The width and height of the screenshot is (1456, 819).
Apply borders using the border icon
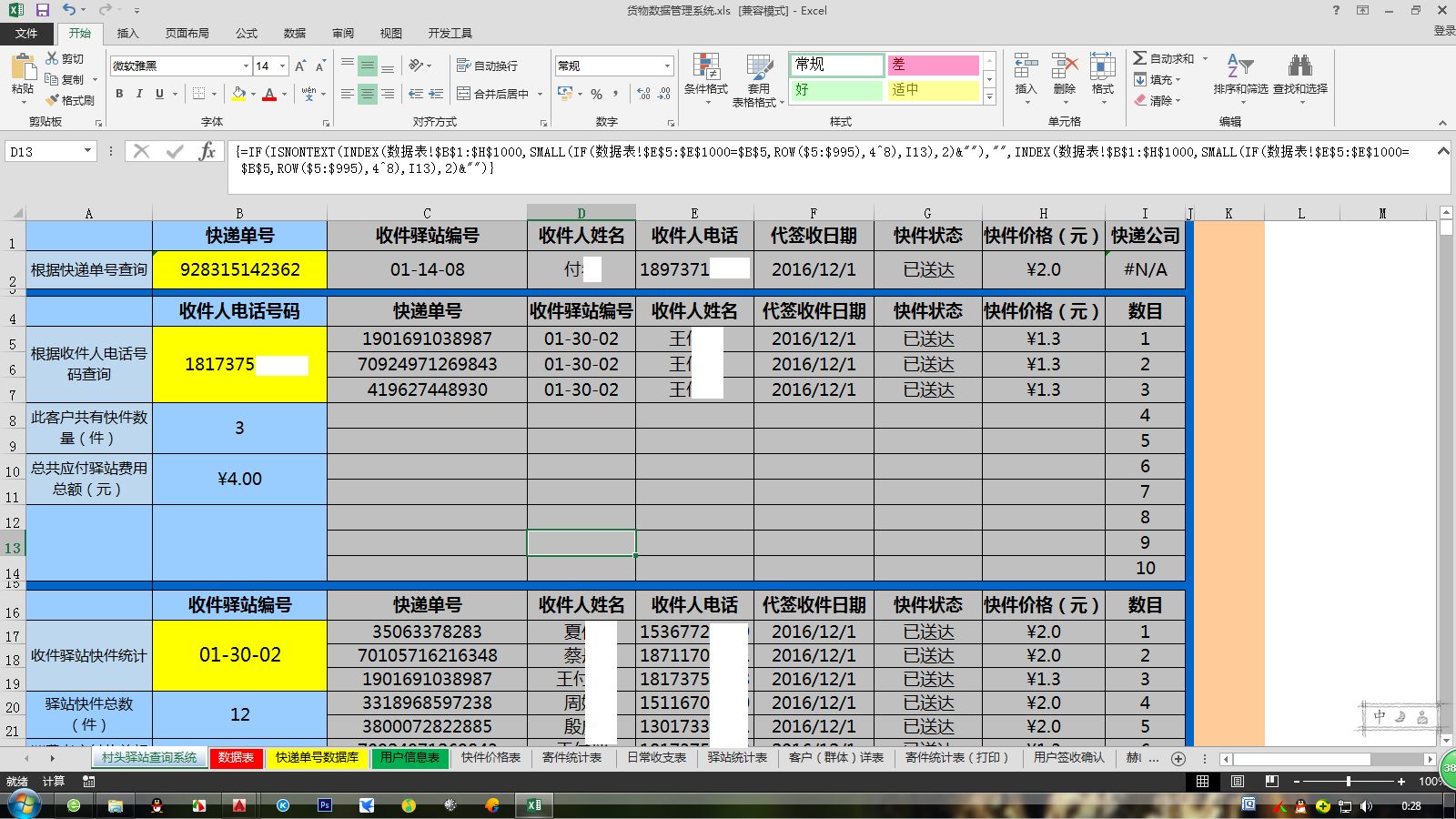point(198,94)
